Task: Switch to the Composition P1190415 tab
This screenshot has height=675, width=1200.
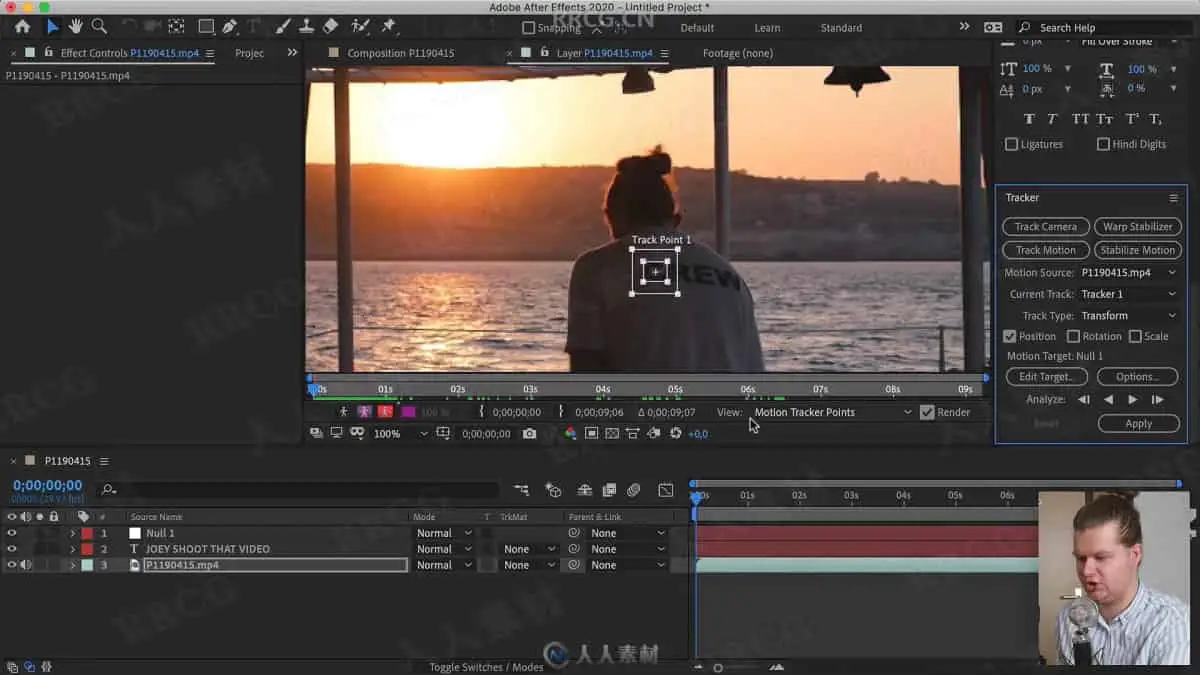Action: coord(400,53)
